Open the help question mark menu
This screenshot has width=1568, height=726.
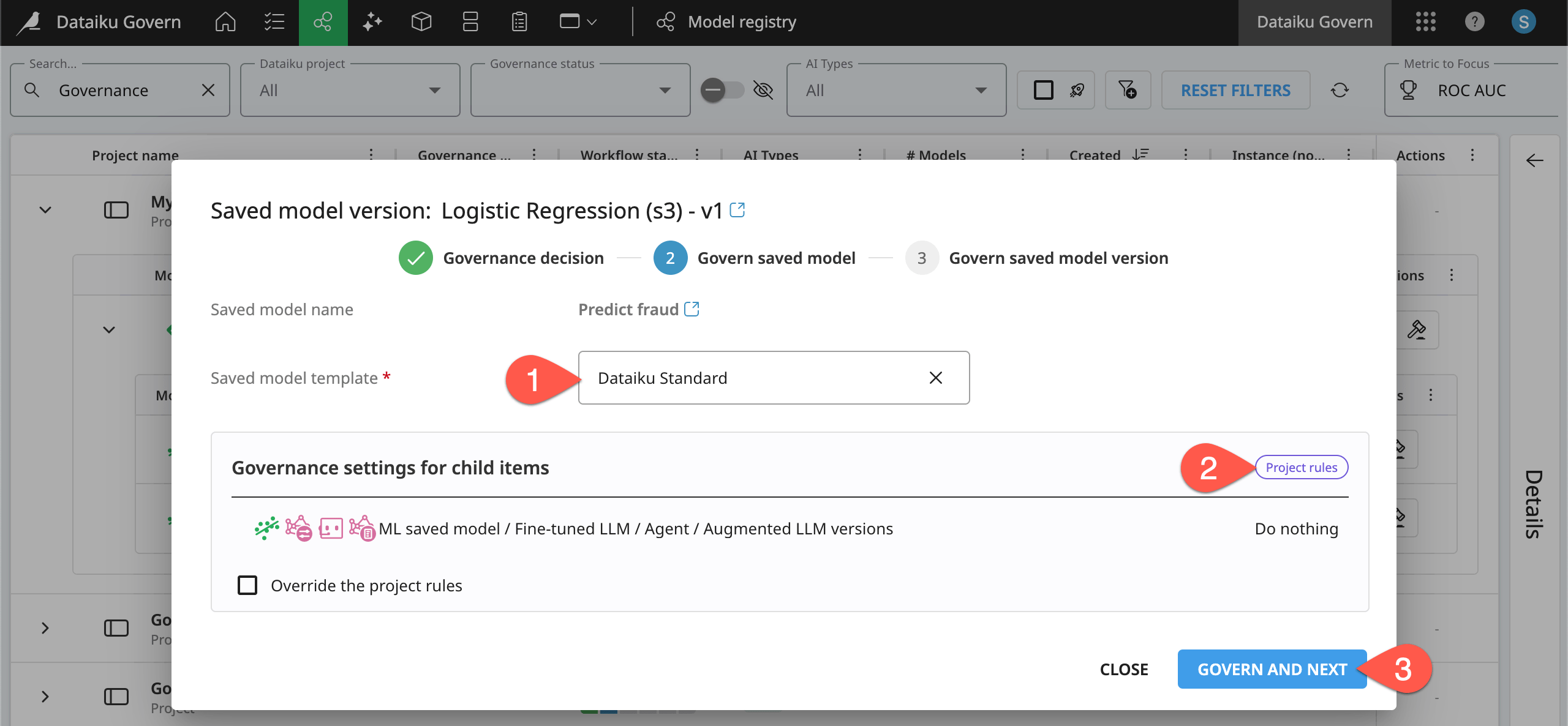pyautogui.click(x=1474, y=22)
